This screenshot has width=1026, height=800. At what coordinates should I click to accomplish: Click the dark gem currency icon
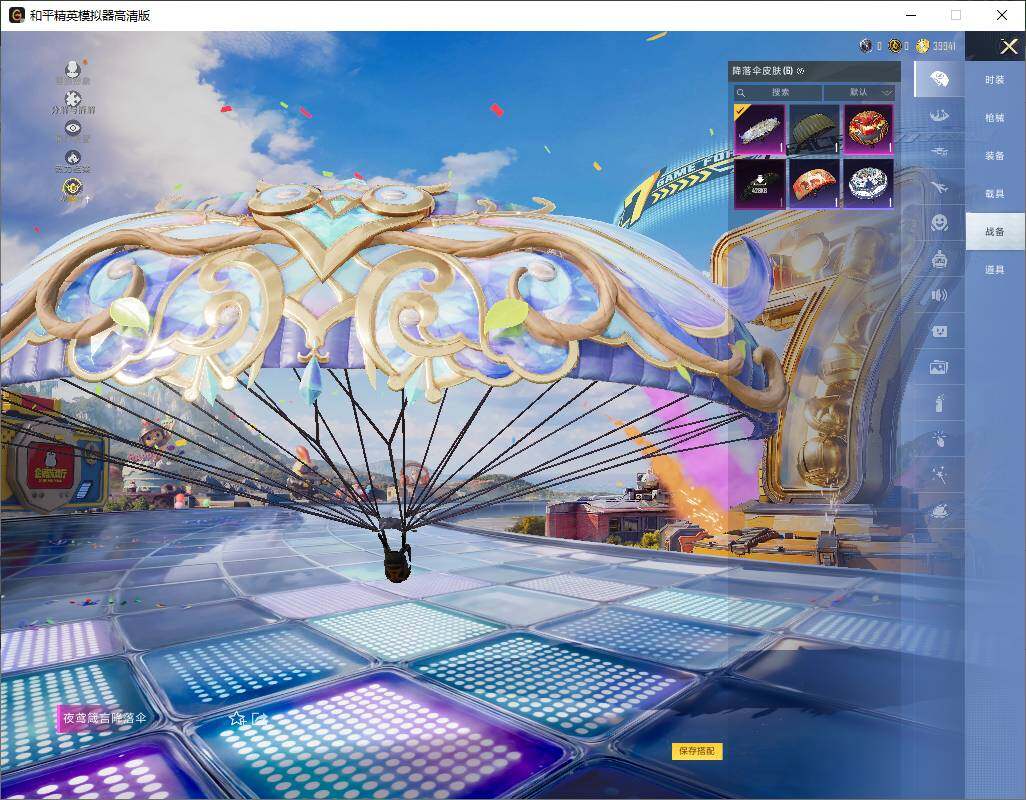coord(866,46)
